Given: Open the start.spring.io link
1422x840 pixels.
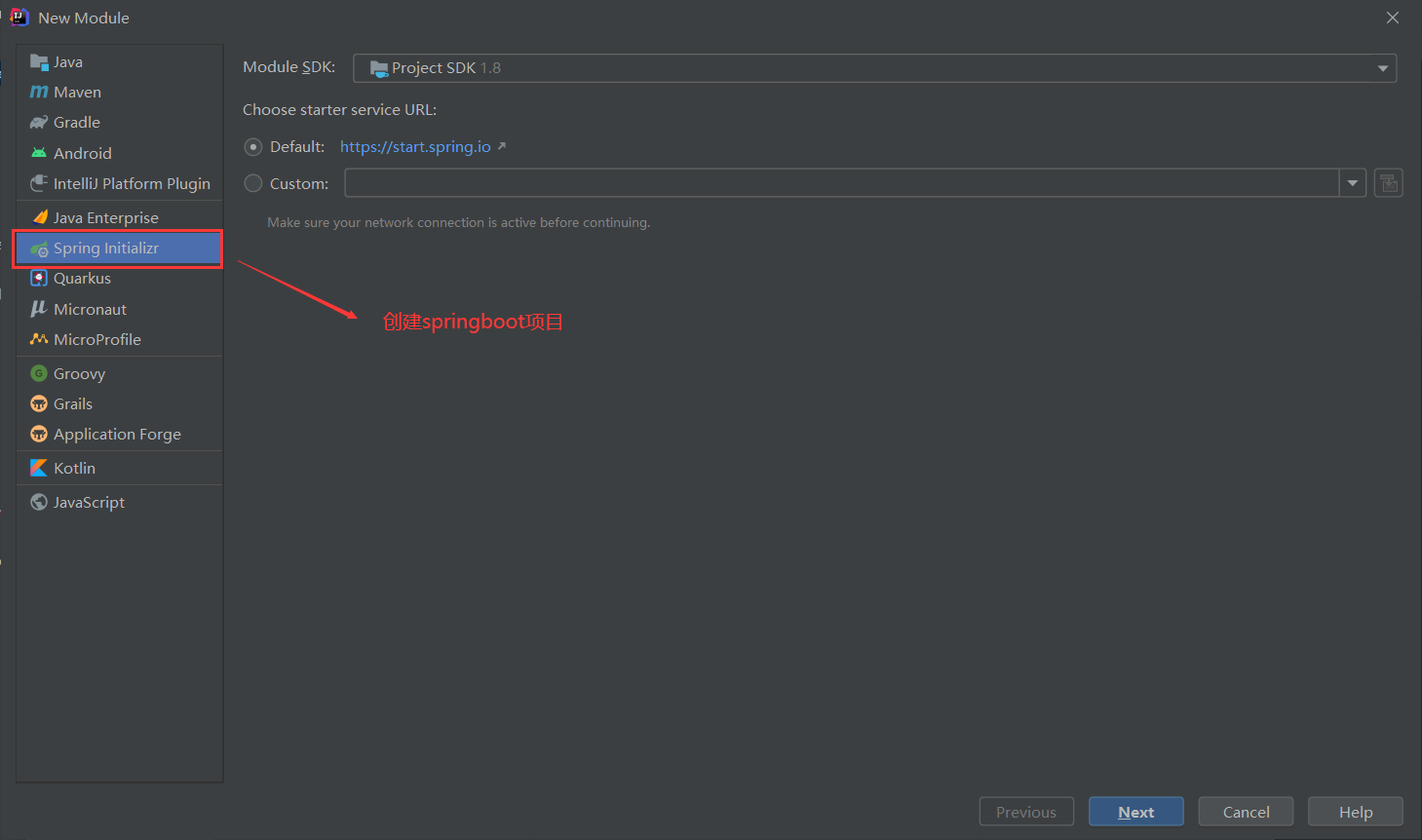Looking at the screenshot, I should [x=414, y=146].
